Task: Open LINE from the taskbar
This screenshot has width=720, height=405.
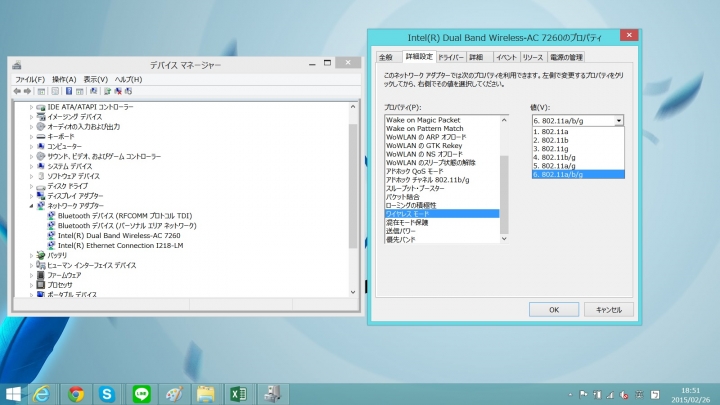Action: [x=141, y=394]
